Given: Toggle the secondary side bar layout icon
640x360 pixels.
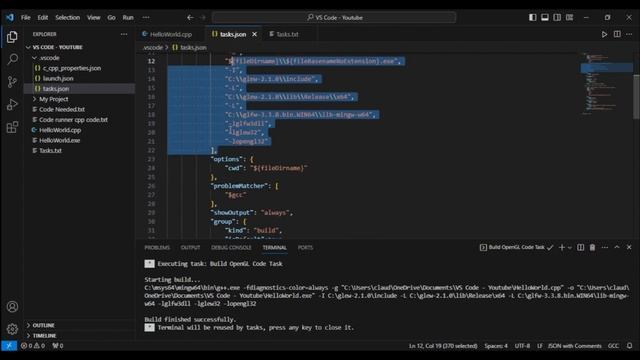Looking at the screenshot, I should click(557, 18).
